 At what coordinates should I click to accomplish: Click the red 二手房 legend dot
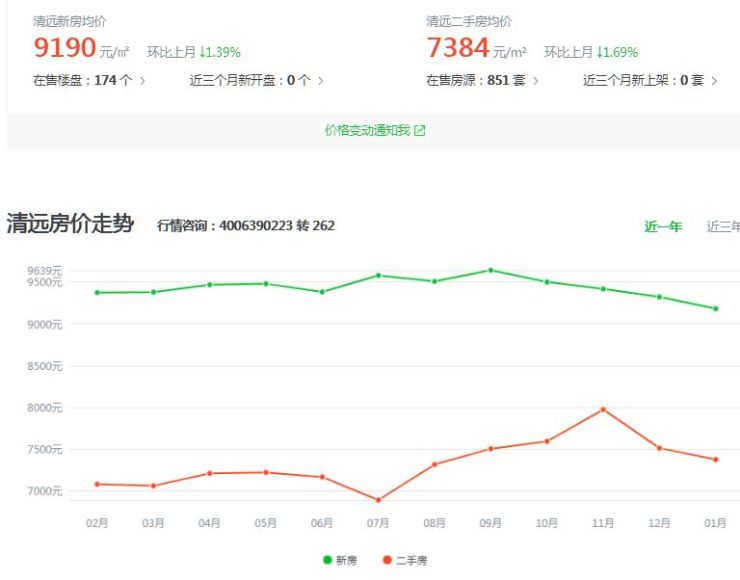coord(387,560)
